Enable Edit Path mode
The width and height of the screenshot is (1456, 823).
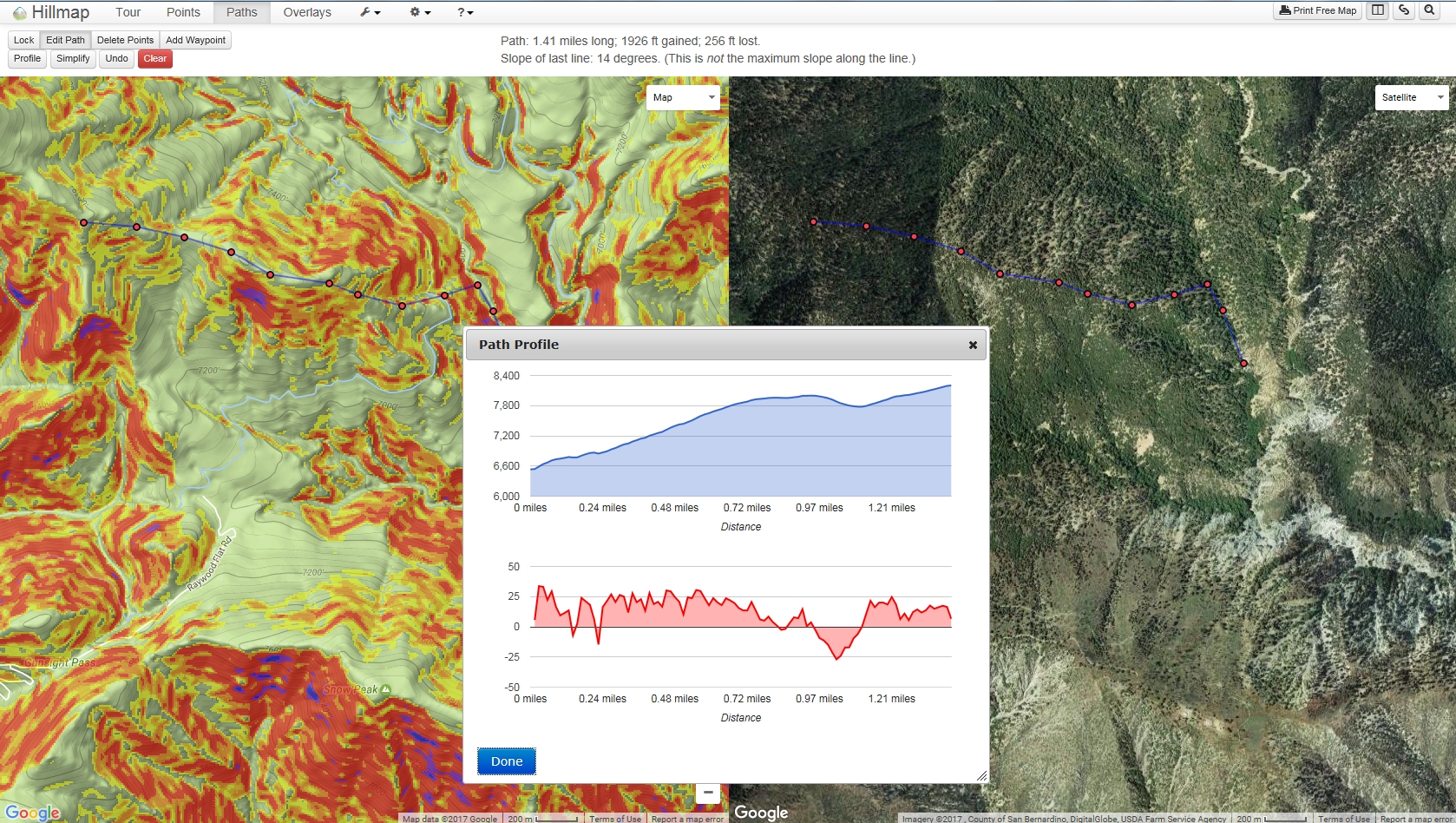(64, 39)
